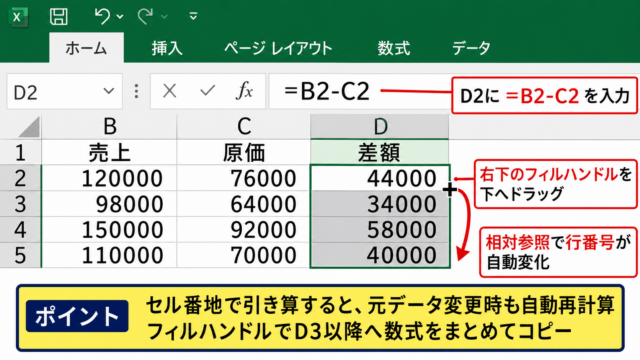Select row 3 header

point(20,204)
